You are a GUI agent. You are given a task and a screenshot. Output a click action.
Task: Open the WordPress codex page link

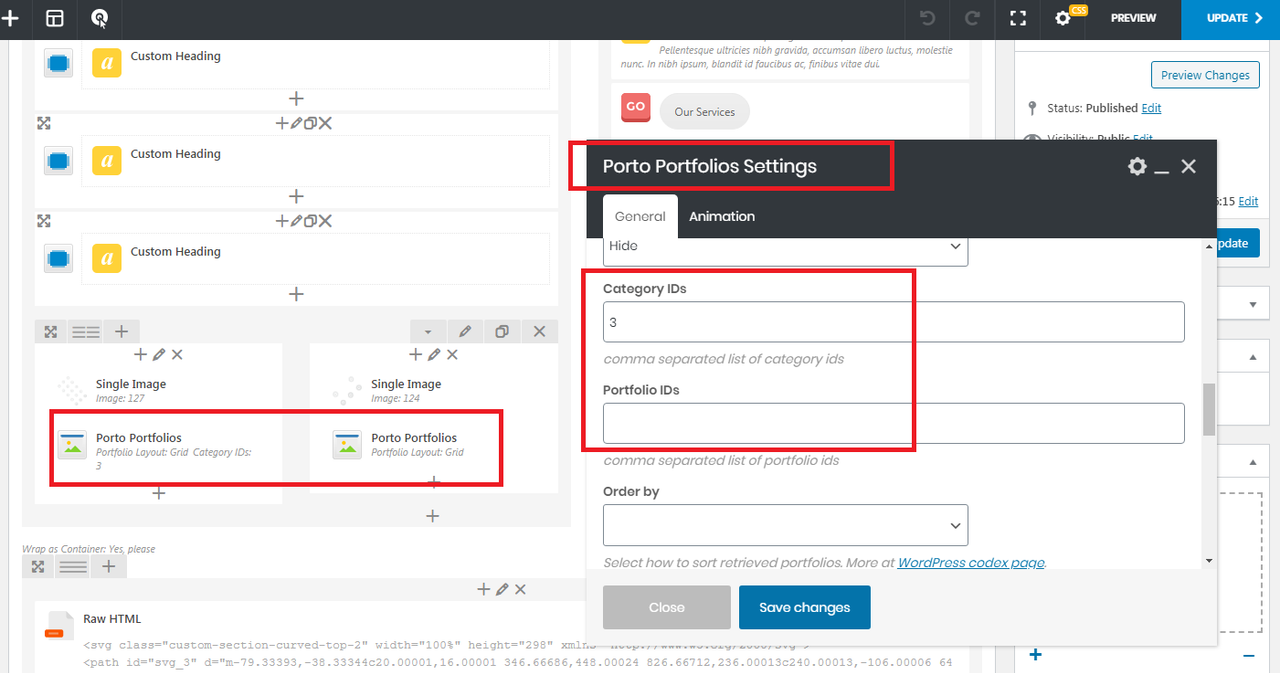(970, 563)
